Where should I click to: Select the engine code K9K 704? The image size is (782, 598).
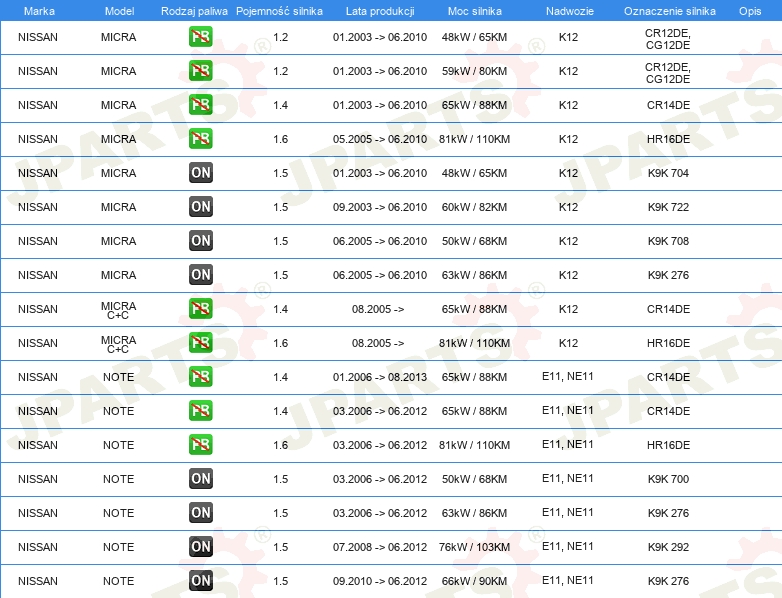[x=668, y=173]
